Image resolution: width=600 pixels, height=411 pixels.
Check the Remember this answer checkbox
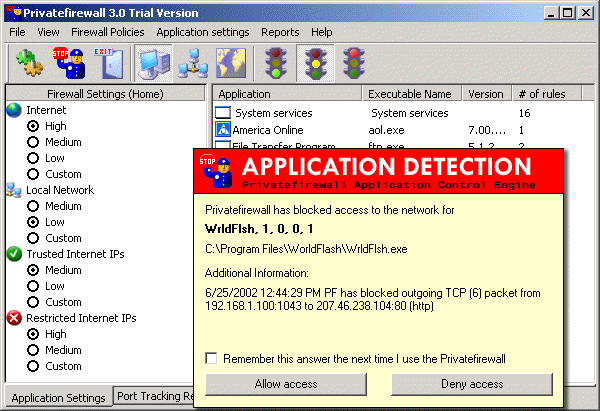pos(211,359)
